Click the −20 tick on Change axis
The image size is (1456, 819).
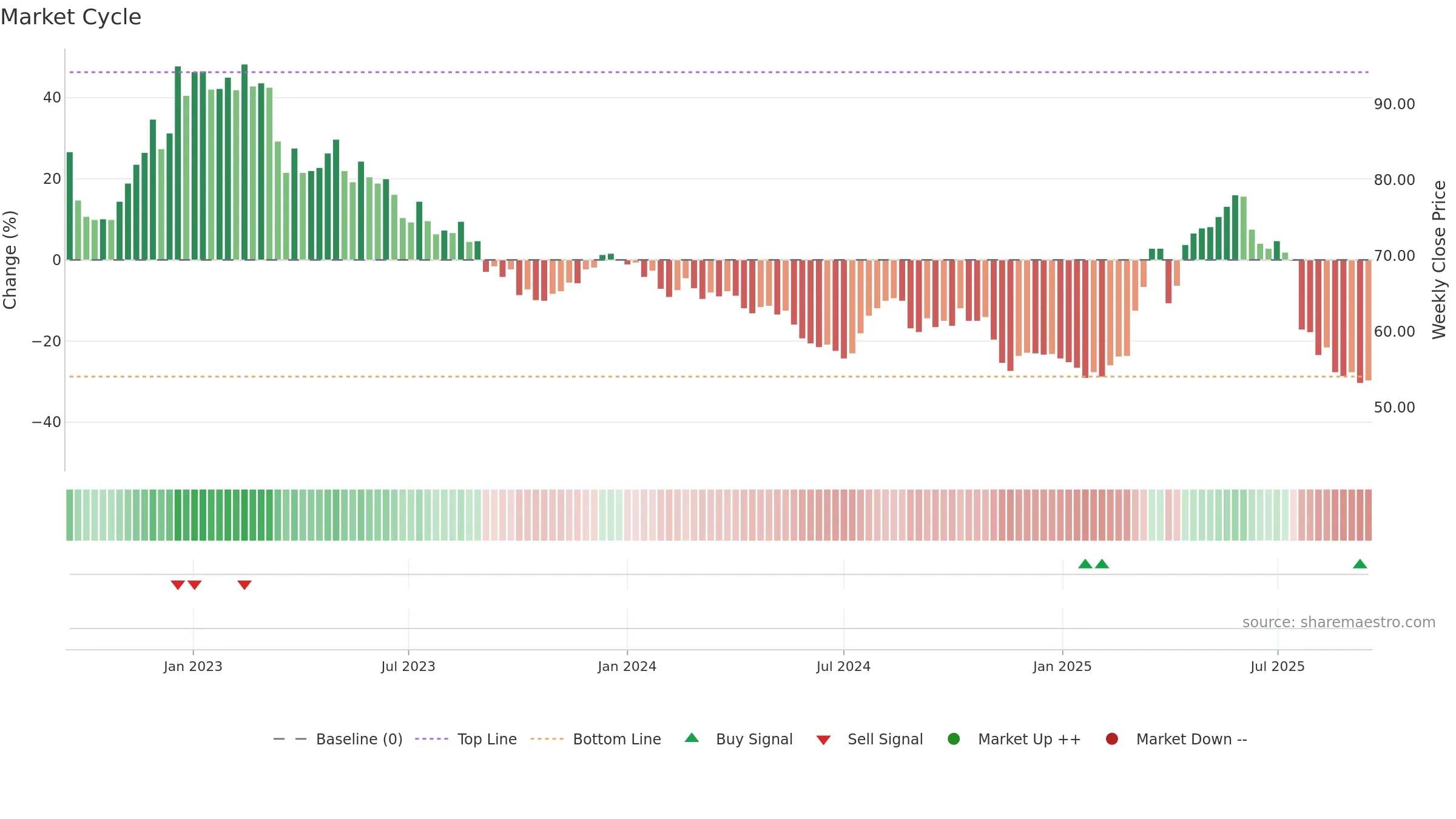47,342
